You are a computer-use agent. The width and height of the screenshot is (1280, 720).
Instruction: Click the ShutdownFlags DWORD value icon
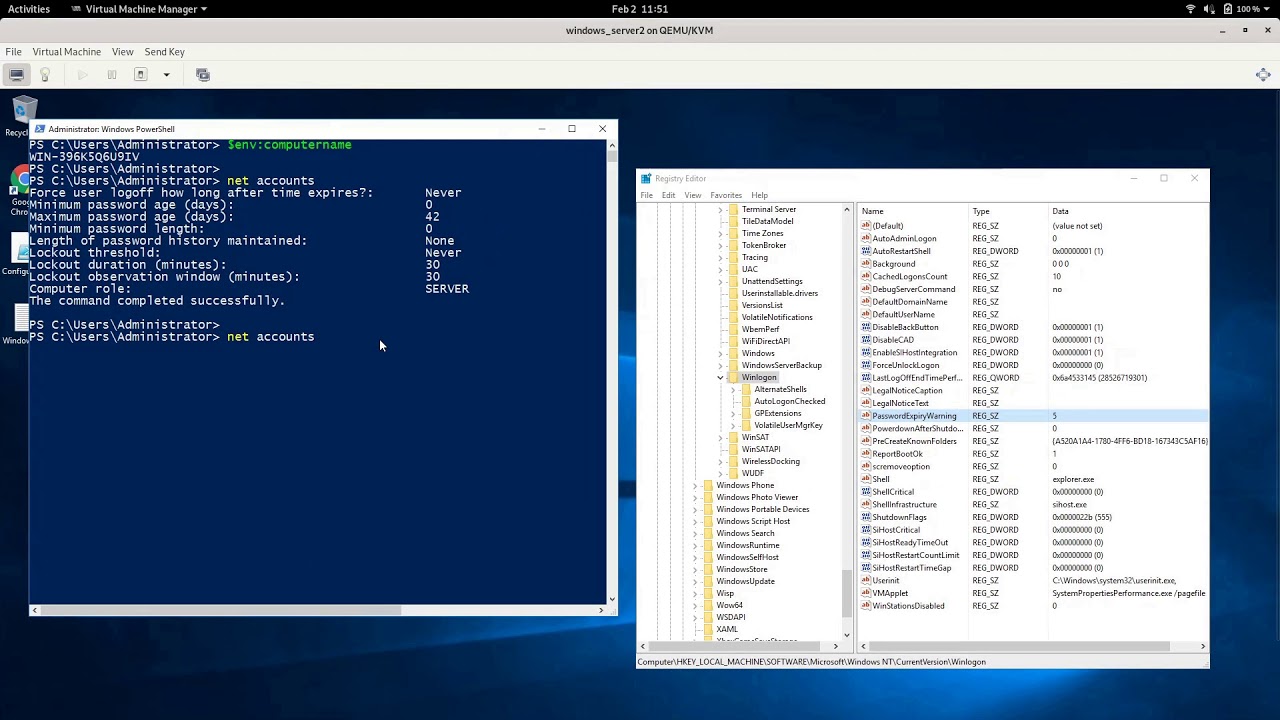(x=866, y=517)
